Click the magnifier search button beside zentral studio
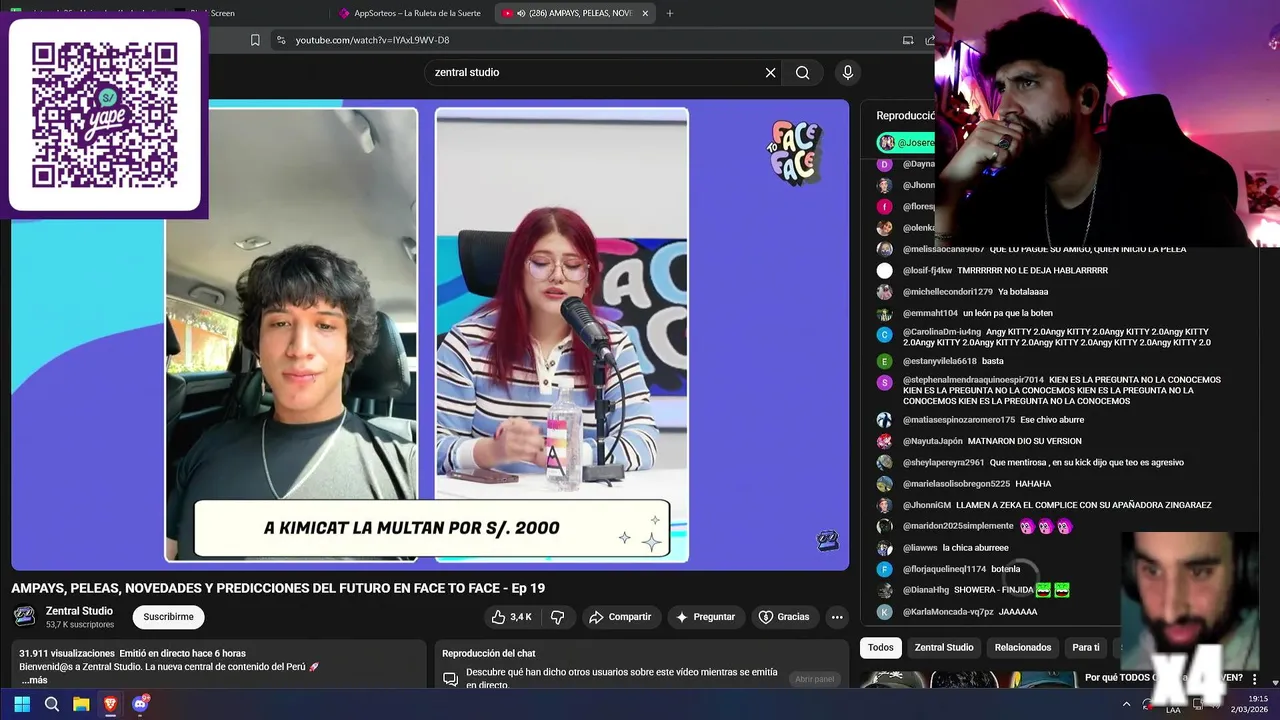Screen dimensions: 1280x720 coord(803,72)
